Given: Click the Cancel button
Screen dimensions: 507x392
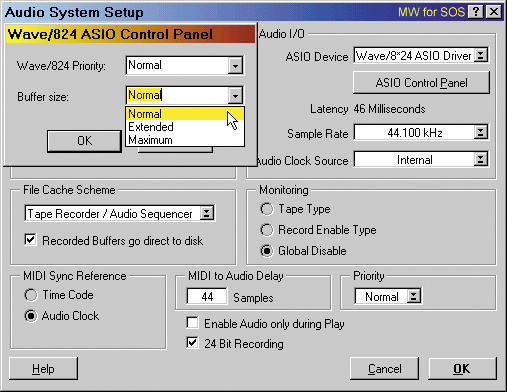Looking at the screenshot, I should pyautogui.click(x=384, y=369).
